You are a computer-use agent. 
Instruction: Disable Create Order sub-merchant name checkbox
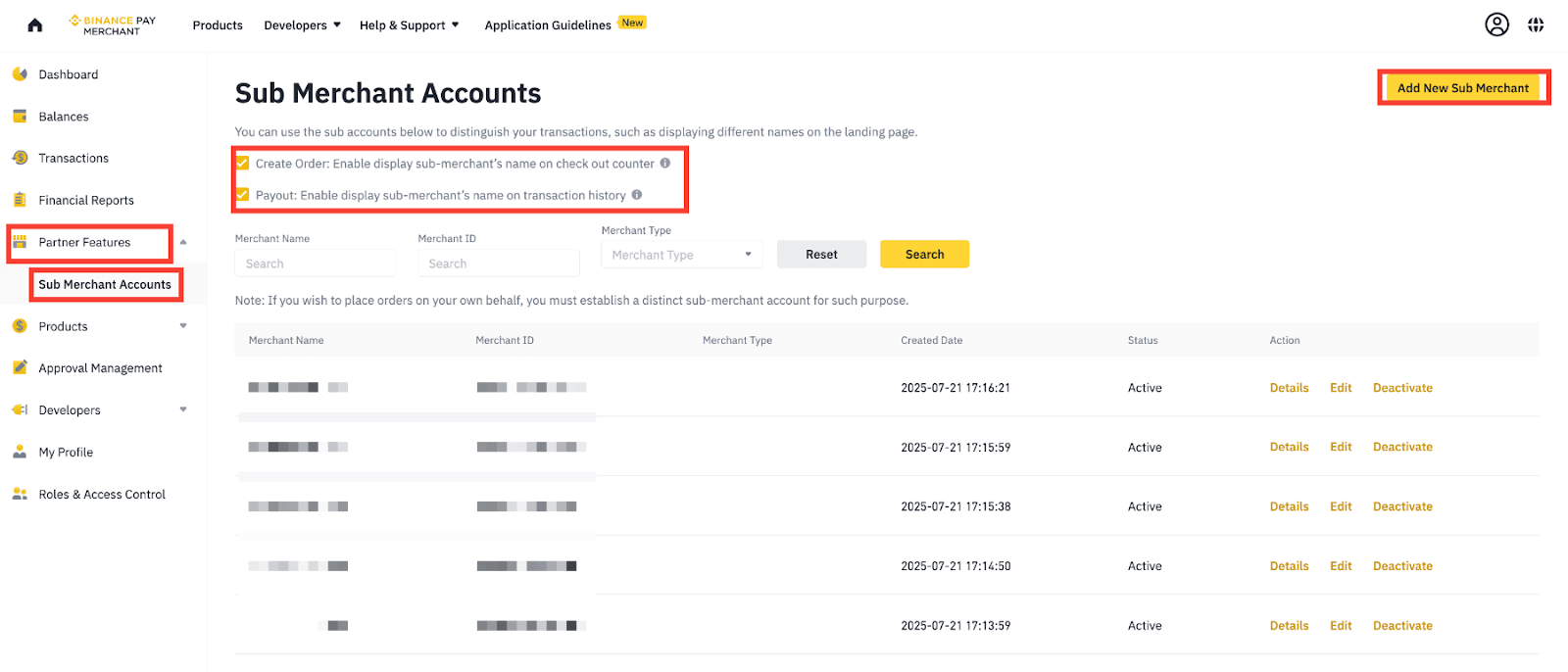[243, 164]
